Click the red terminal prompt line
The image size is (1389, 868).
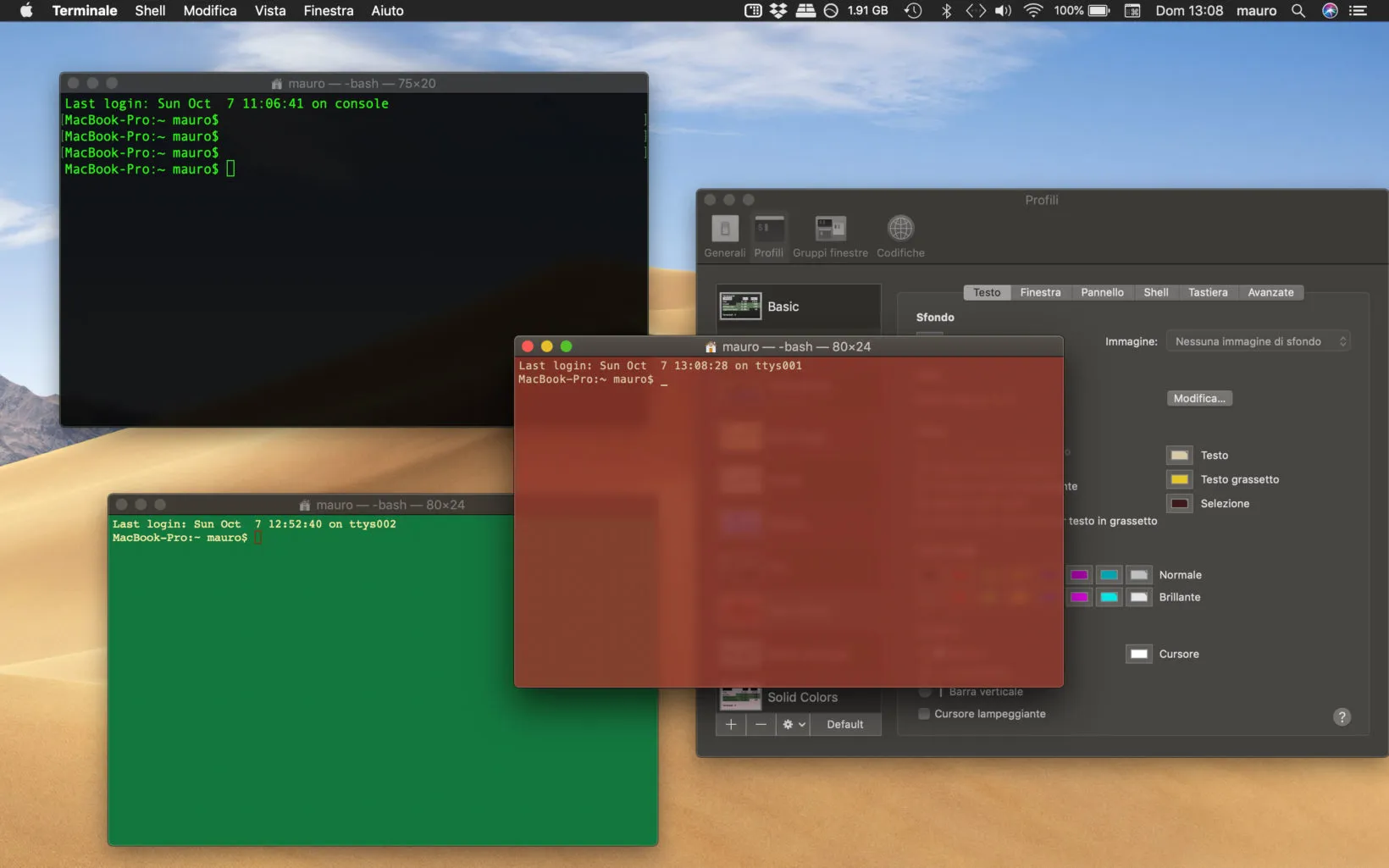(x=593, y=379)
